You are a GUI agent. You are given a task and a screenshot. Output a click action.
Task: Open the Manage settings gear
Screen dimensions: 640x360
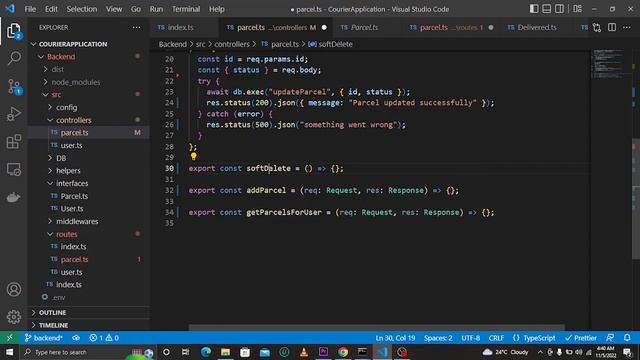[x=14, y=317]
